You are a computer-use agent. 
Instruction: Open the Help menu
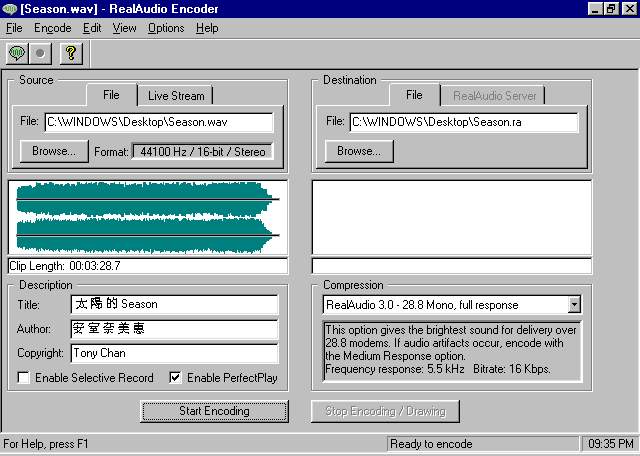[x=207, y=28]
